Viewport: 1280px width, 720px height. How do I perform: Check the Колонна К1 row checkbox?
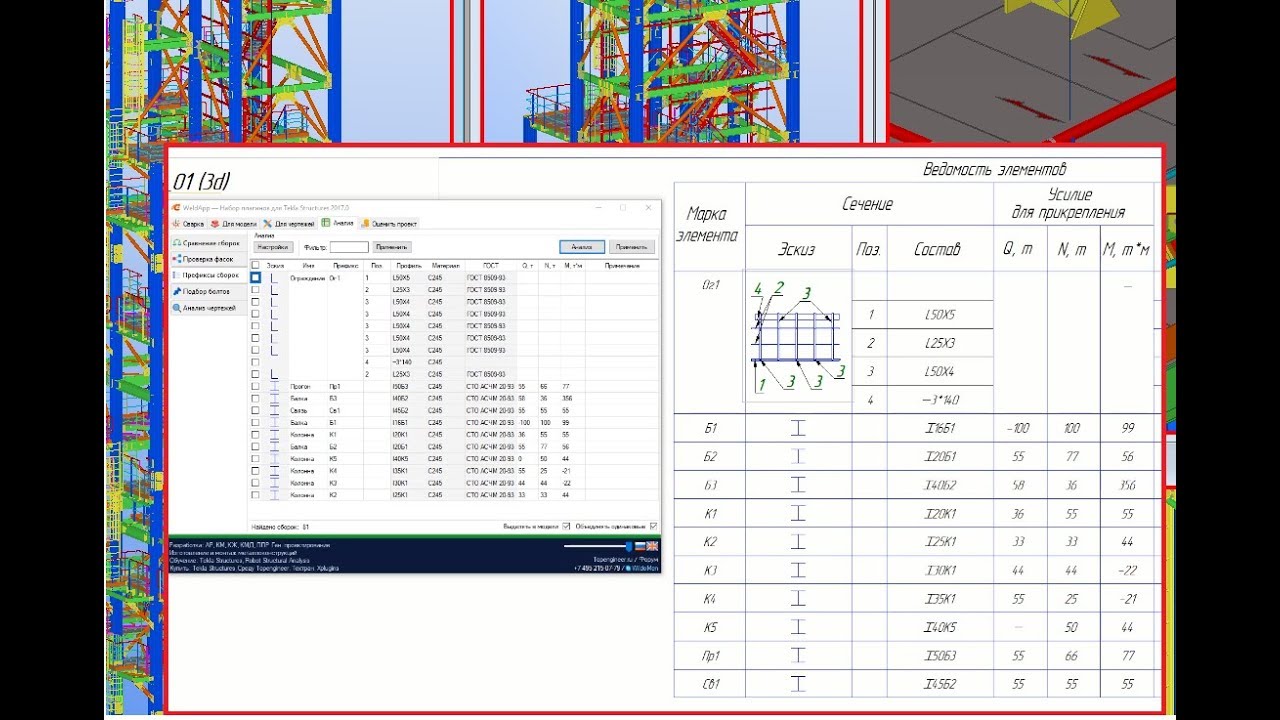click(255, 434)
